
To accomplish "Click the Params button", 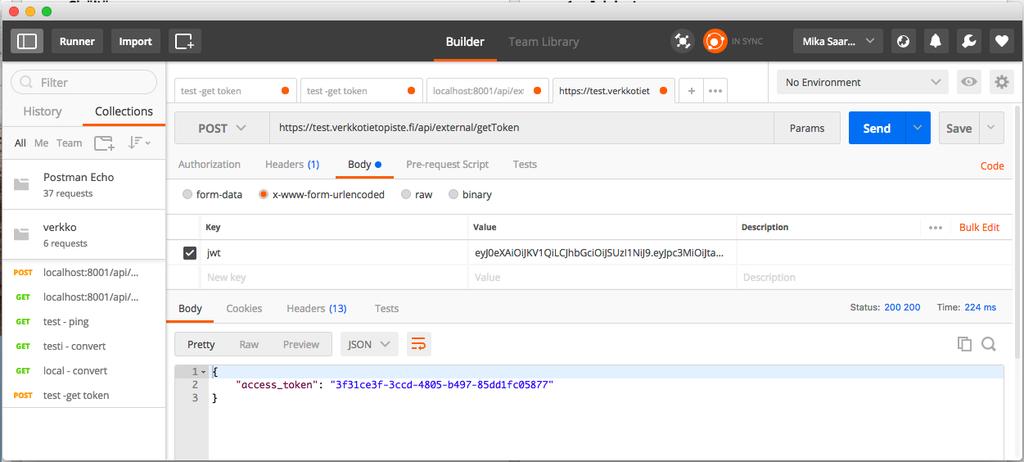I will point(807,128).
